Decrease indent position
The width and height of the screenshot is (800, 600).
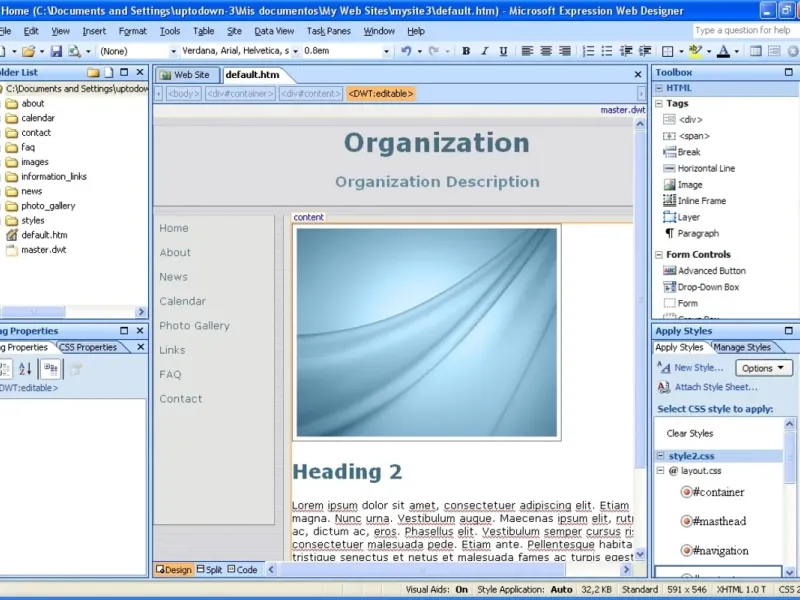pyautogui.click(x=626, y=51)
